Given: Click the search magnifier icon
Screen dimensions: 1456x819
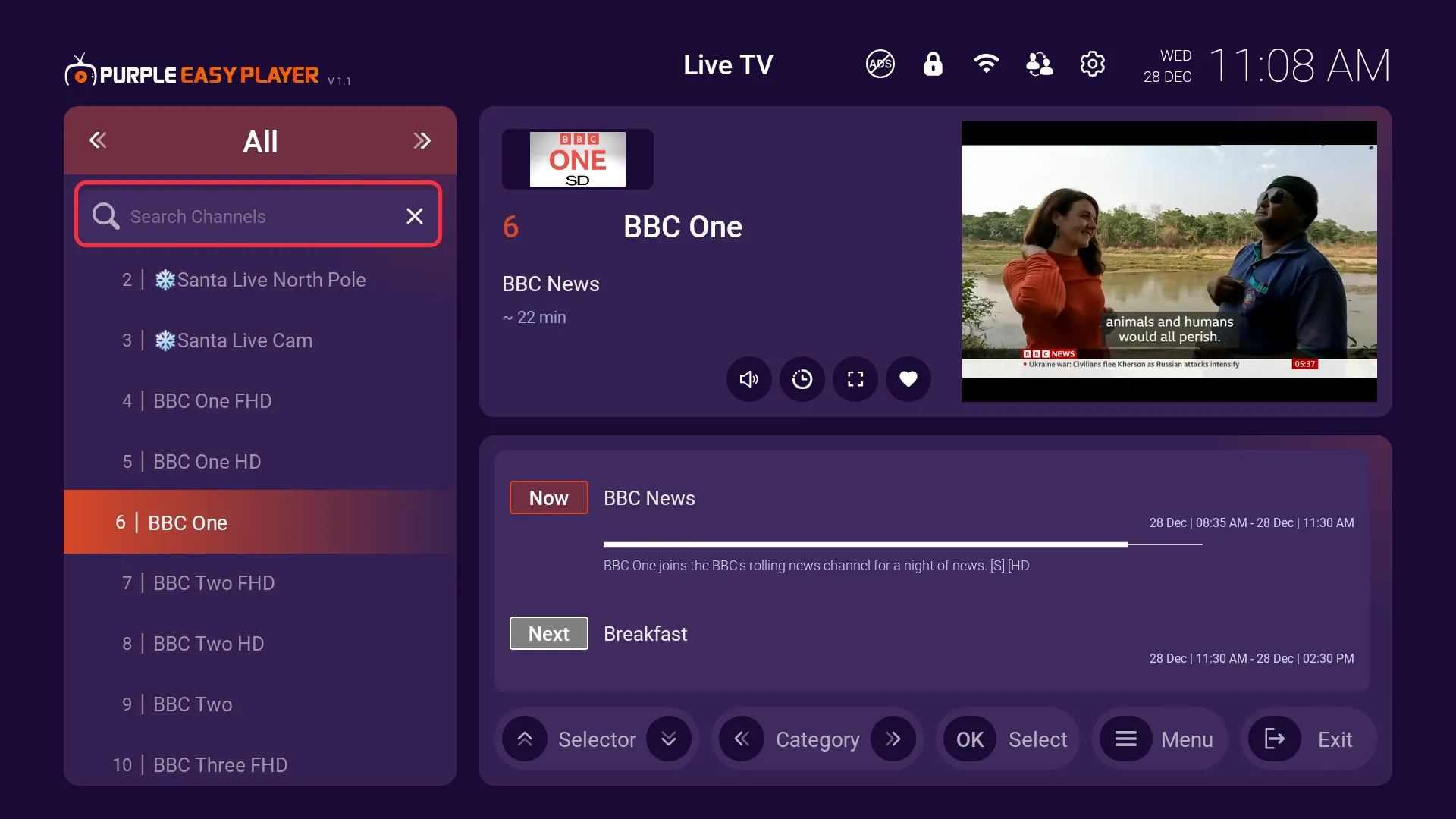Looking at the screenshot, I should [x=105, y=216].
